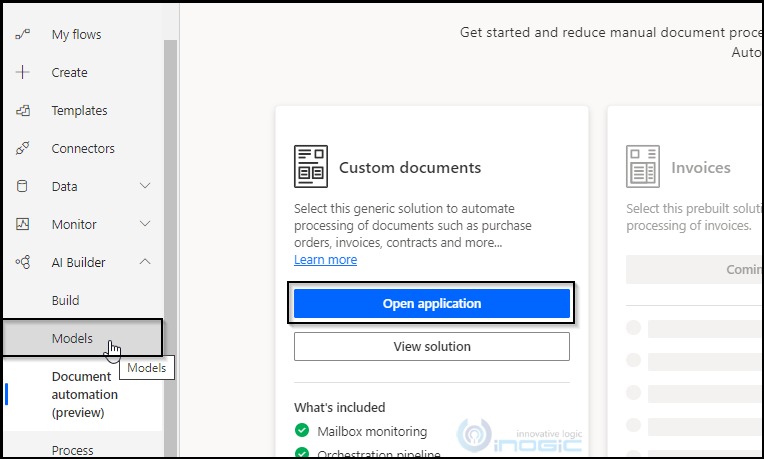764x459 pixels.
Task: Open Models under AI Builder
Action: pyautogui.click(x=72, y=338)
